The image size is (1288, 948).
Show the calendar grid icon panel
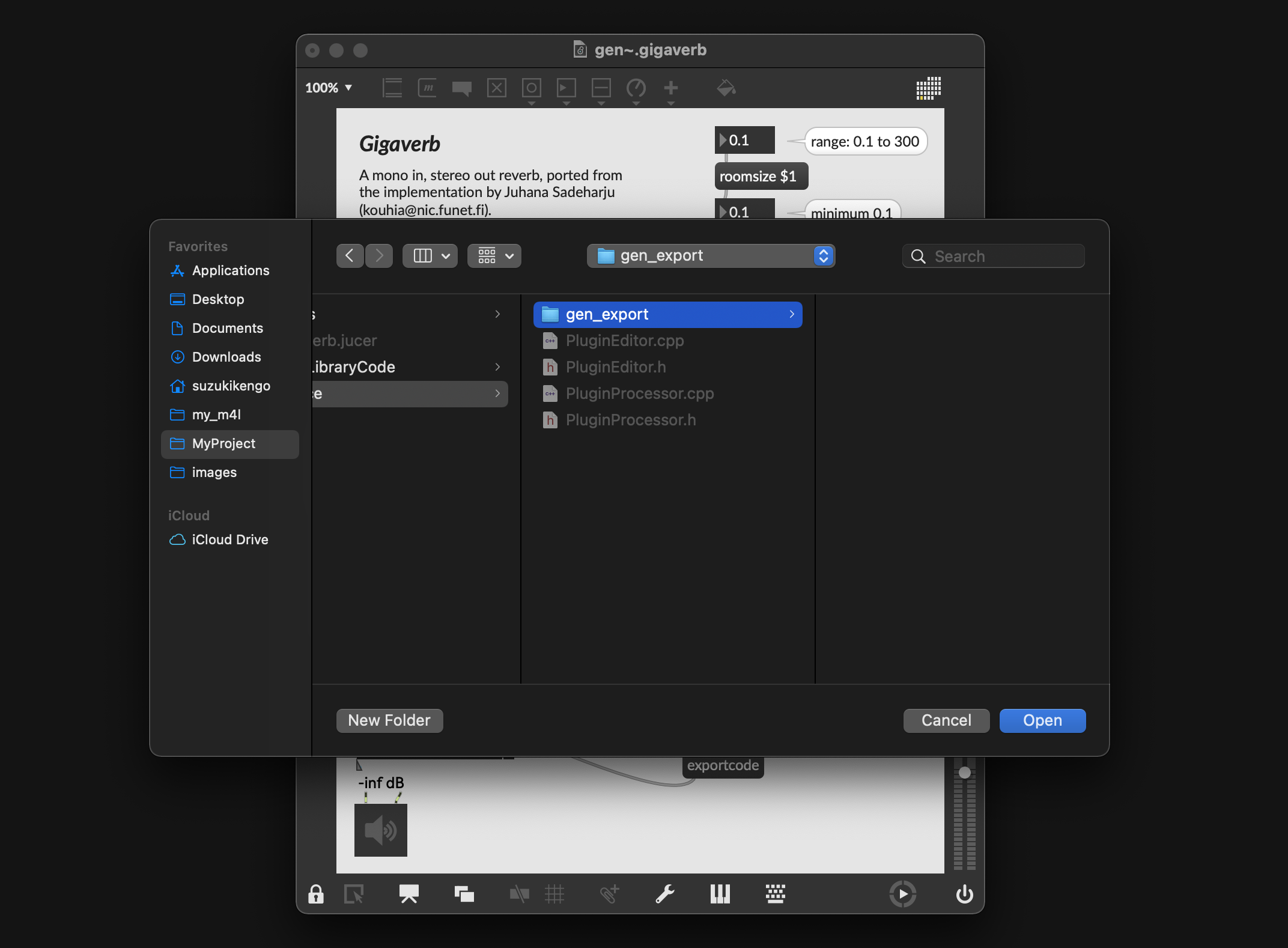[928, 88]
